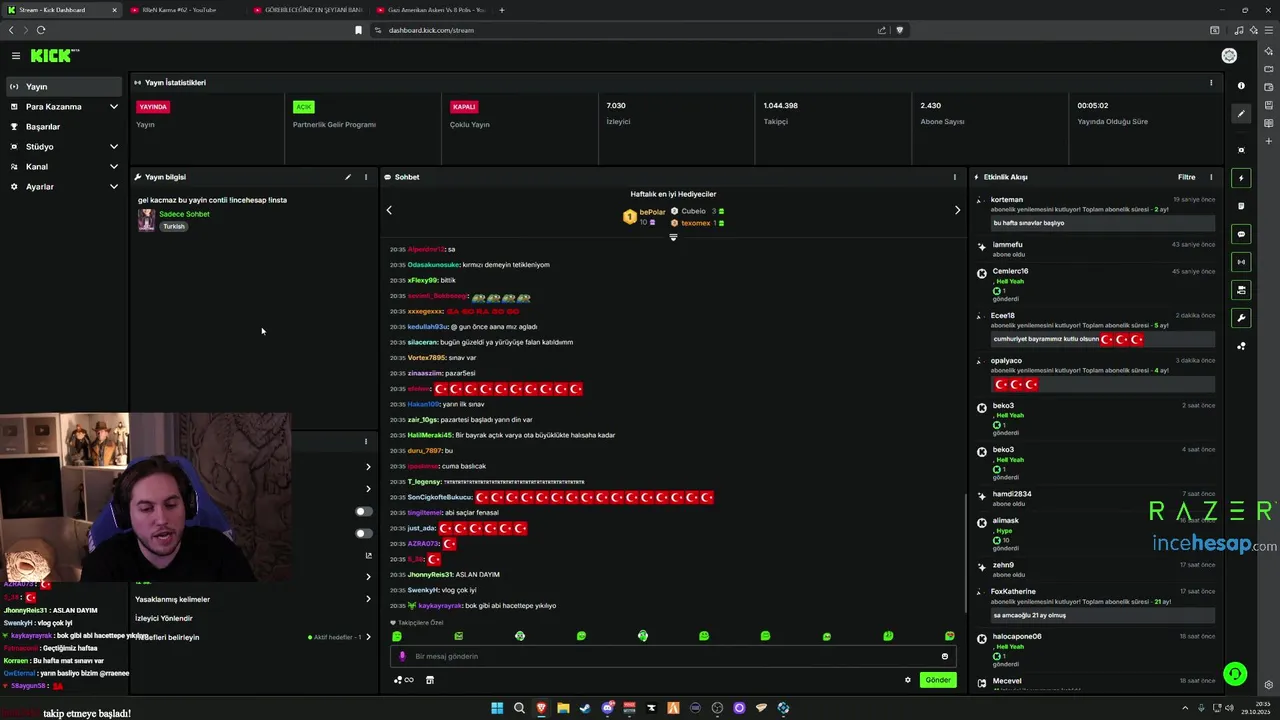Open Yayın bilgisi three-dot menu

[366, 177]
